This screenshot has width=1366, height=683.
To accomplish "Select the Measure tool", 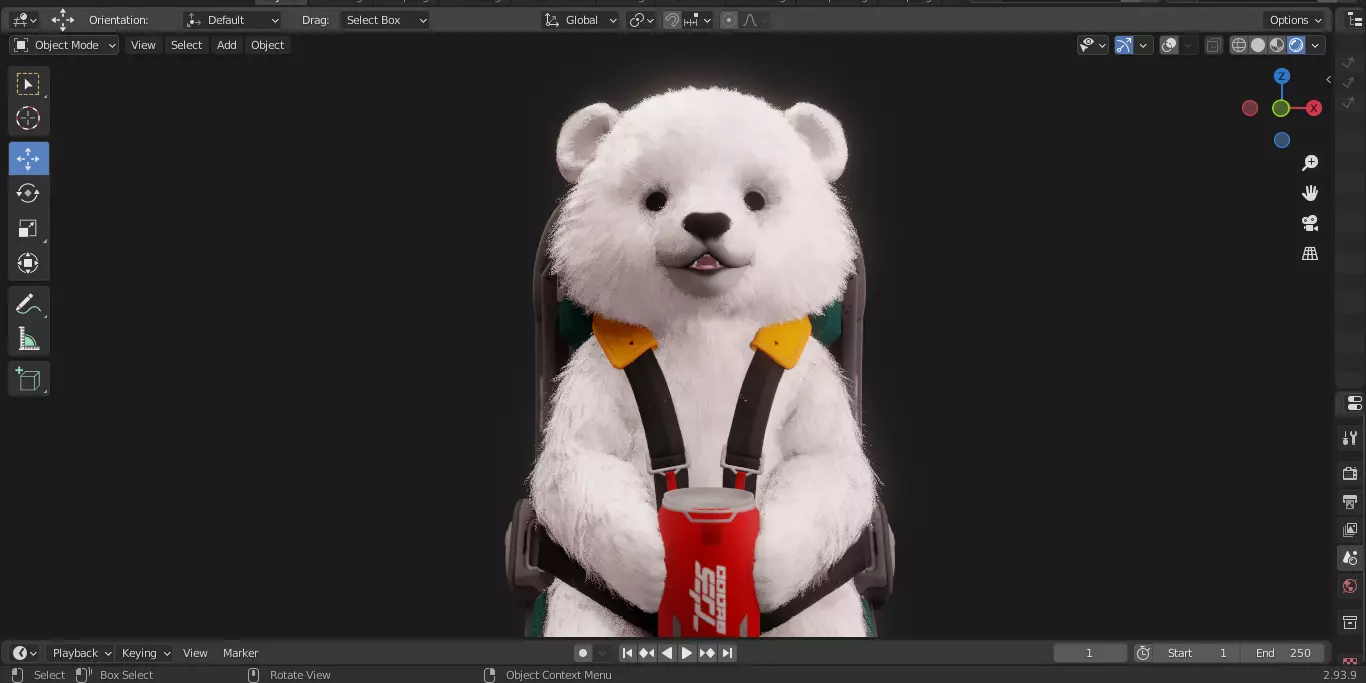I will click(x=28, y=339).
